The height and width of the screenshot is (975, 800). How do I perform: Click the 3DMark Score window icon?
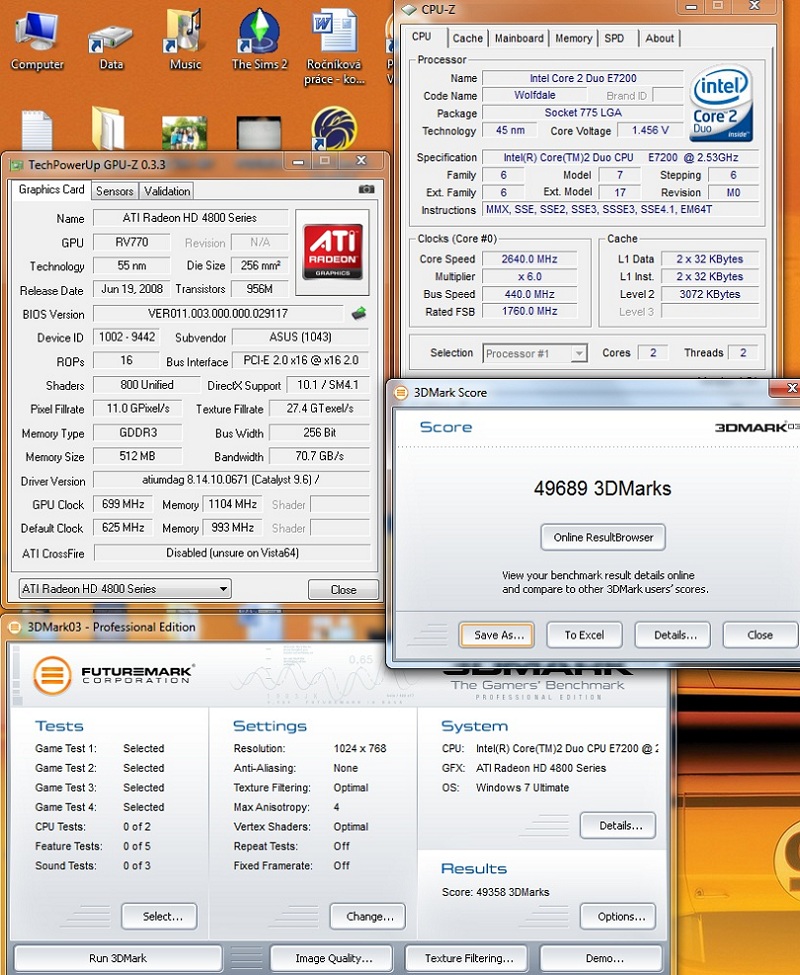pyautogui.click(x=401, y=392)
